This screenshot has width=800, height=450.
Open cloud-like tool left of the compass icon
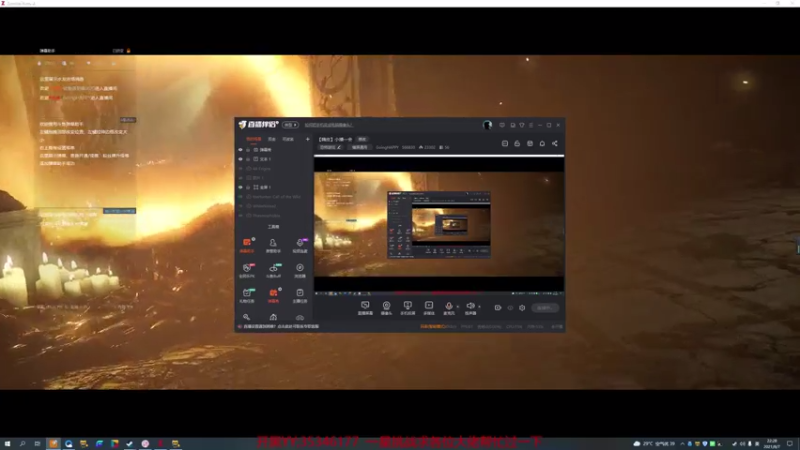click(x=273, y=270)
